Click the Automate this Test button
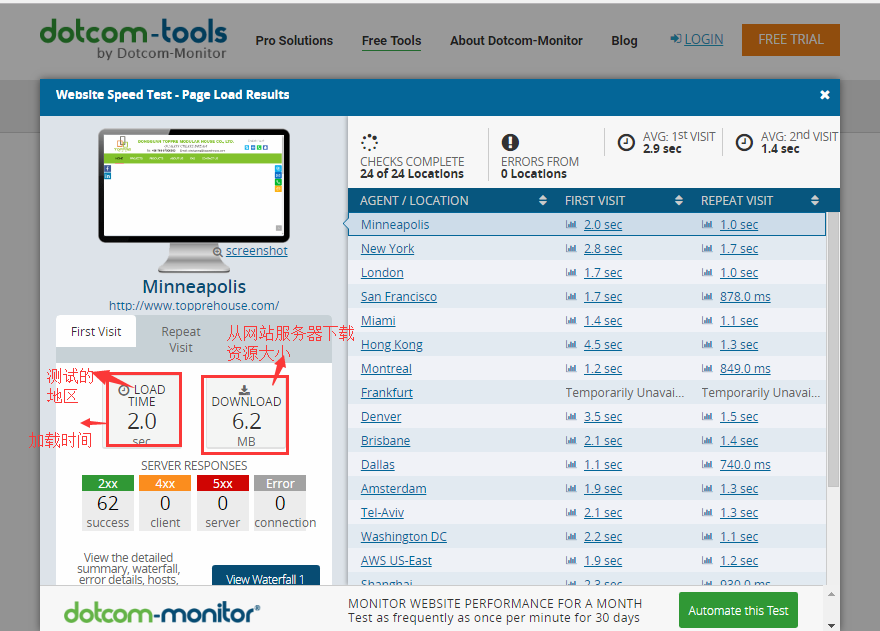Viewport: 880px width, 631px height. pyautogui.click(x=738, y=610)
